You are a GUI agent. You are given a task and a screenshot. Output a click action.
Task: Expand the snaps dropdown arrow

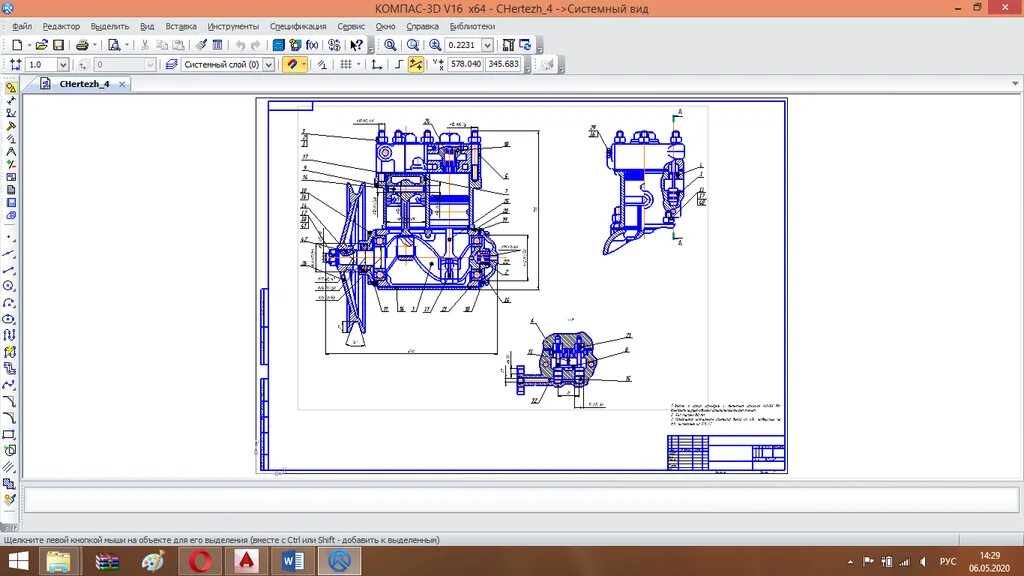[x=304, y=64]
